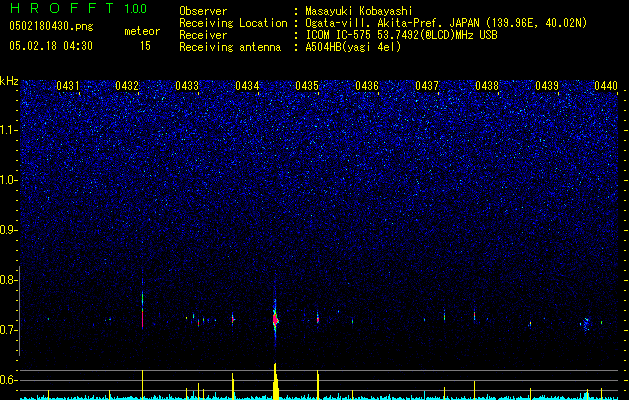The width and height of the screenshot is (629, 400).
Task: Click the 0435 time marker
Action: (307, 86)
